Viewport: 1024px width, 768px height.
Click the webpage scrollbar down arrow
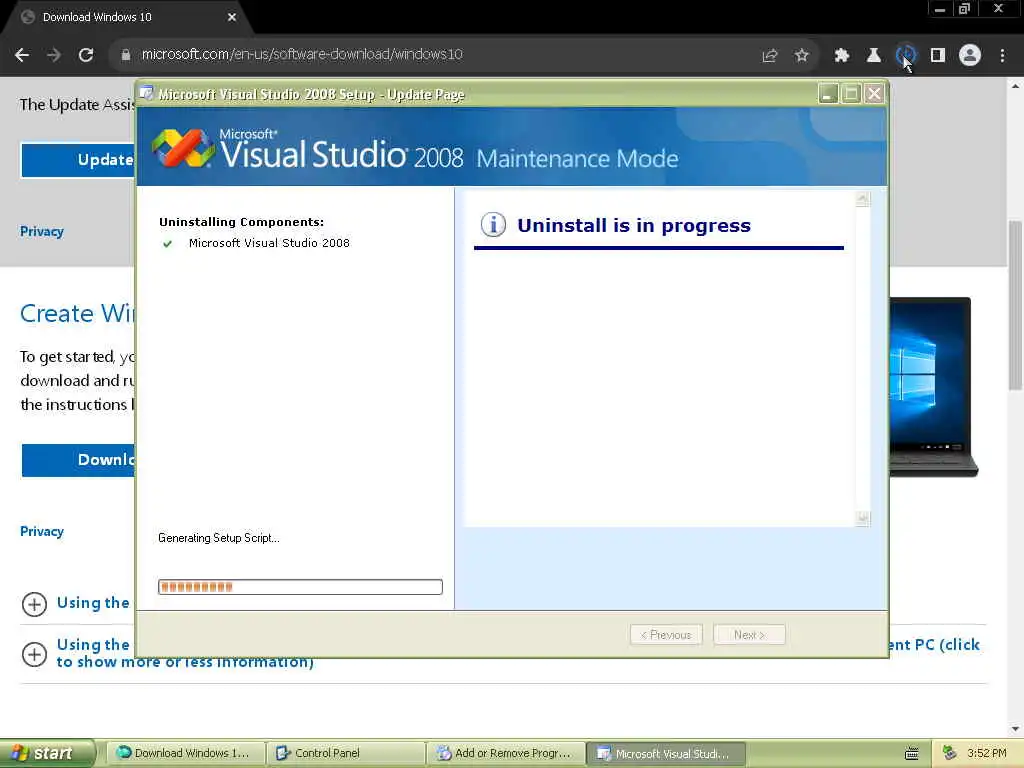1016,729
